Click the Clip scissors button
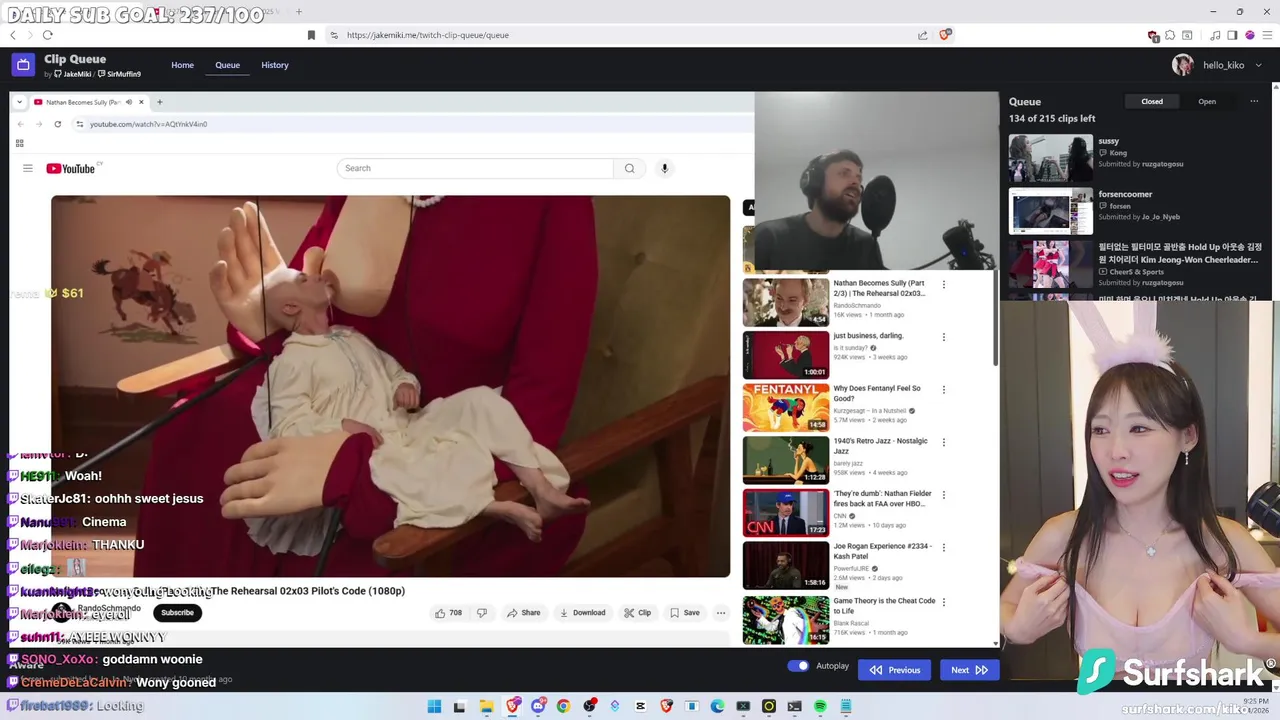Viewport: 1280px width, 720px height. 637,613
